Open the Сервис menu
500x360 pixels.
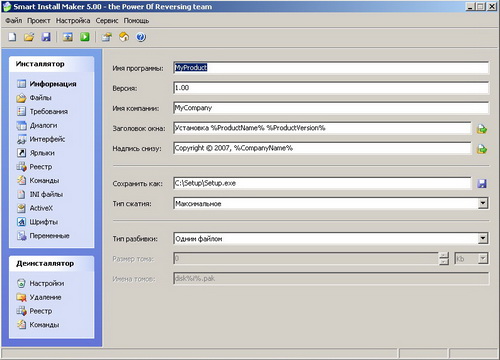coord(107,21)
